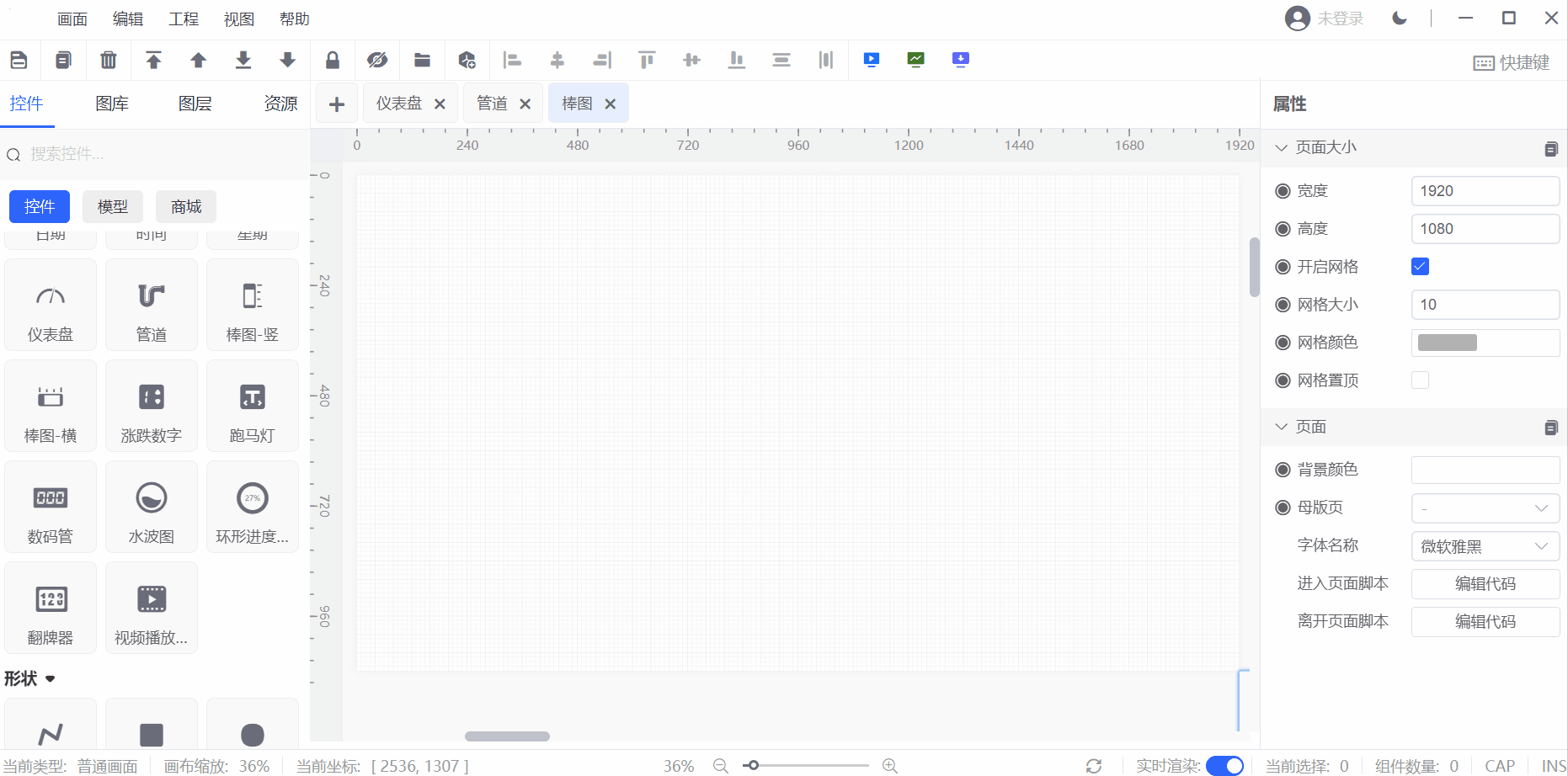This screenshot has height=776, width=1568.
Task: Toggle the 实时渲染 switch
Action: (x=1224, y=766)
